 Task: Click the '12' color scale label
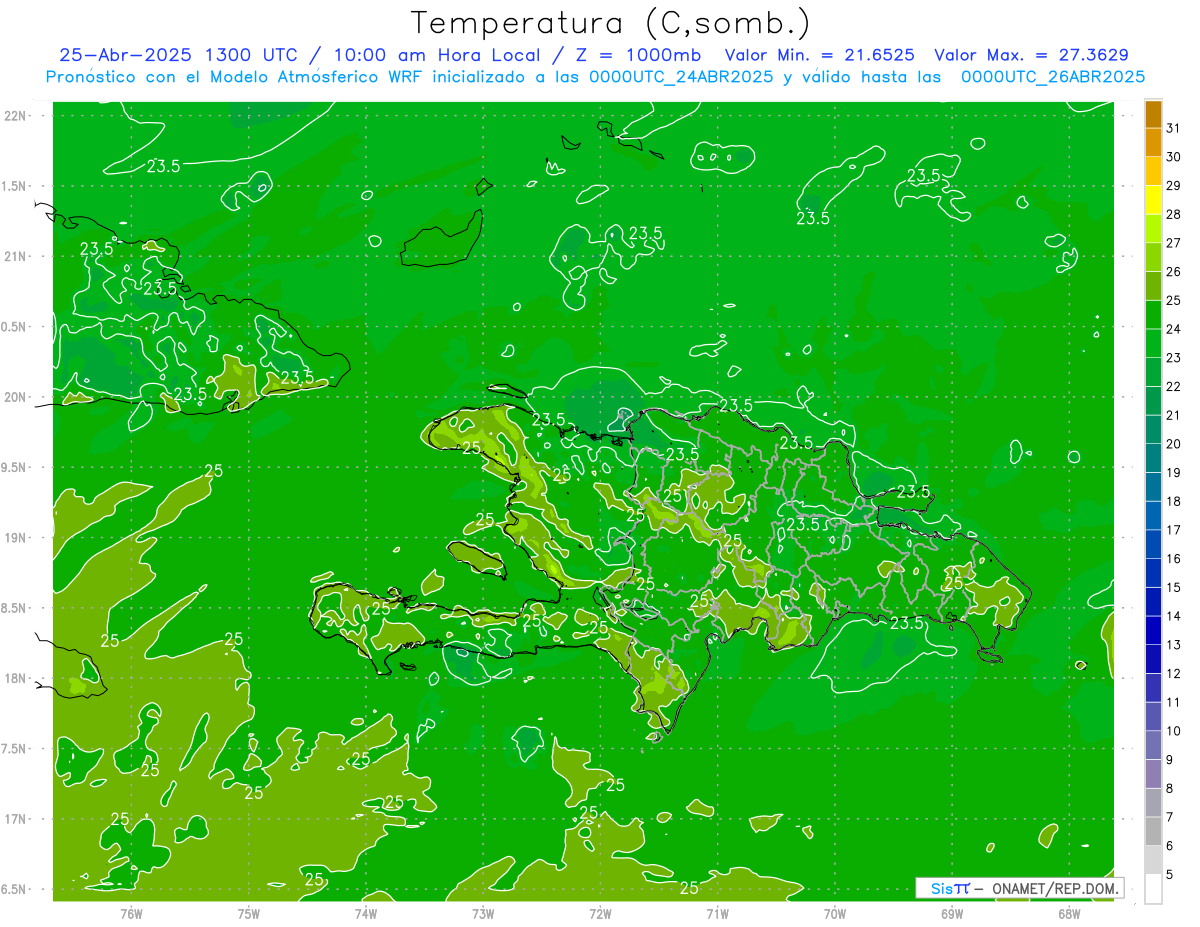point(1174,673)
